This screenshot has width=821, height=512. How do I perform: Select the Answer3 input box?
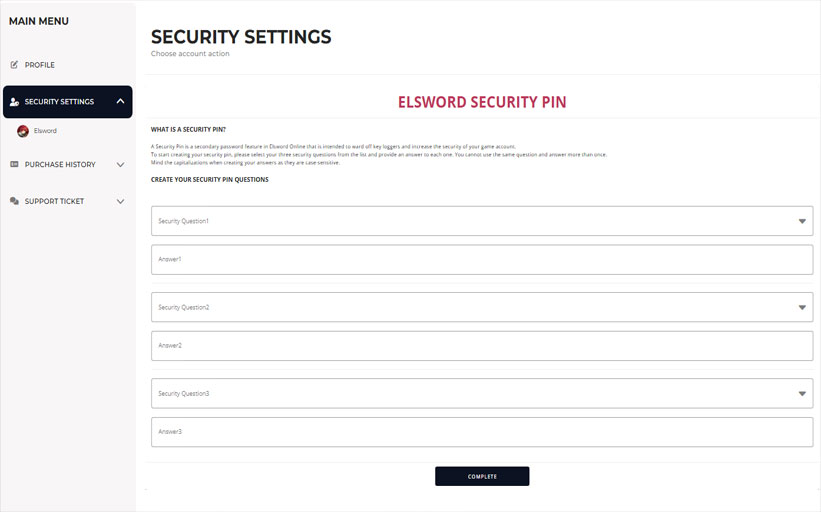click(481, 432)
